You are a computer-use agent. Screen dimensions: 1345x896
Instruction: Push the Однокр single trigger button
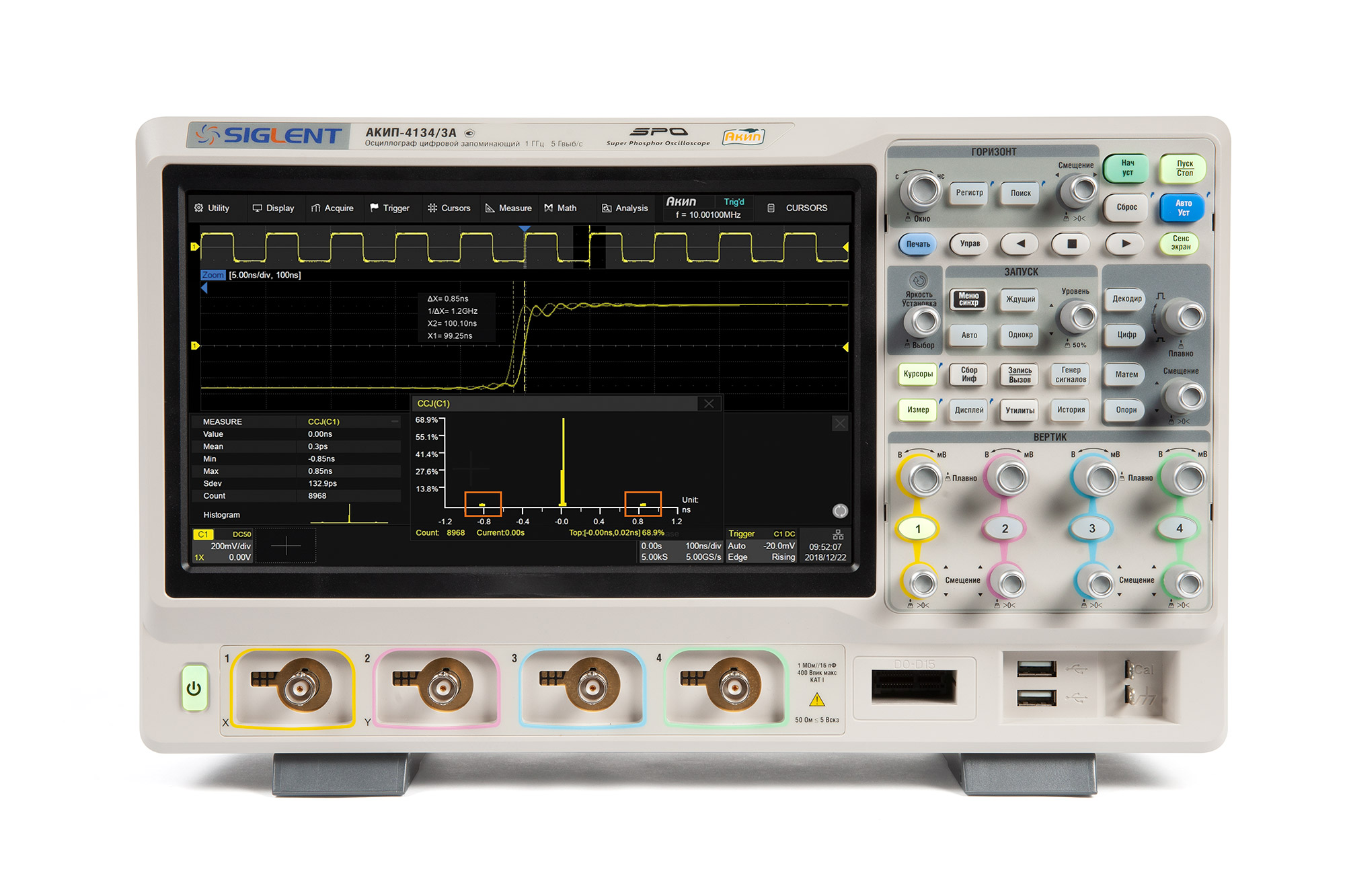[1020, 335]
